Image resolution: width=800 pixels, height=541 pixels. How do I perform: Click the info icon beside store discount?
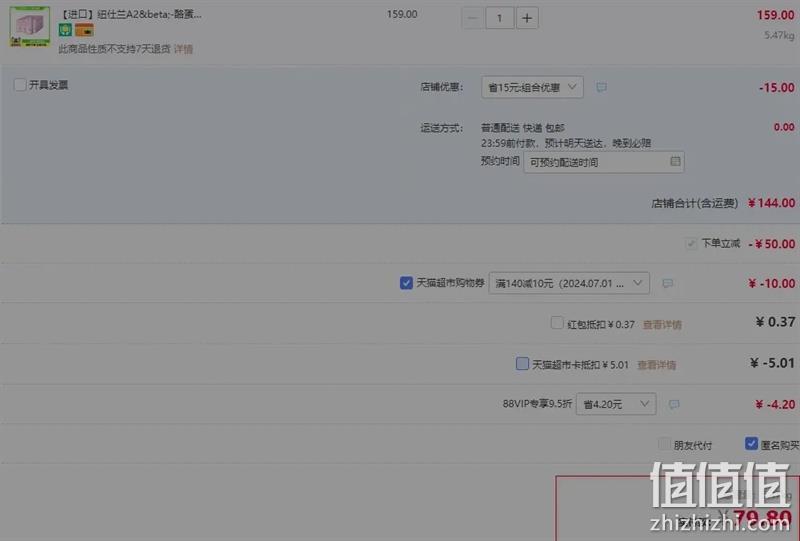coord(602,87)
